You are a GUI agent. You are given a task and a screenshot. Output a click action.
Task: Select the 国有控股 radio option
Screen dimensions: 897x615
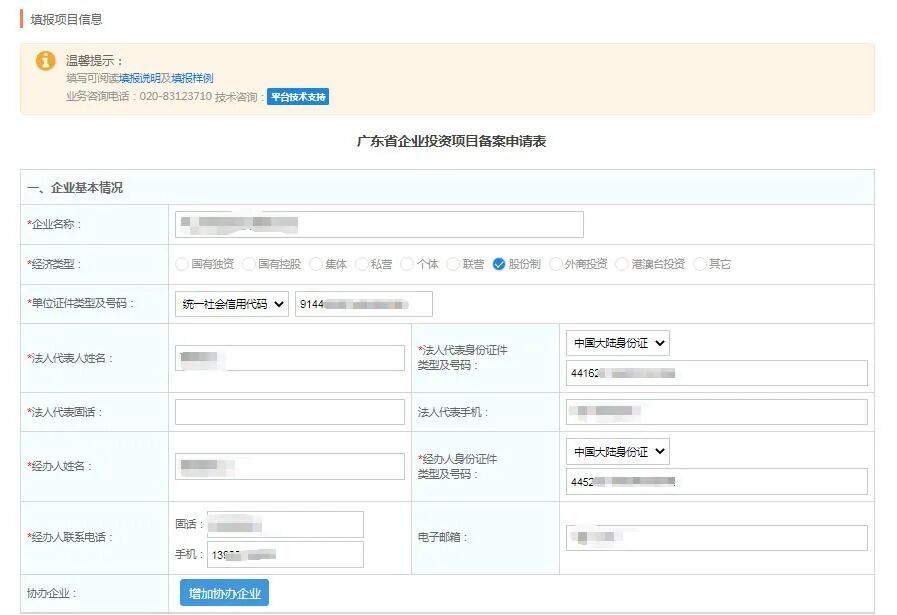[248, 264]
